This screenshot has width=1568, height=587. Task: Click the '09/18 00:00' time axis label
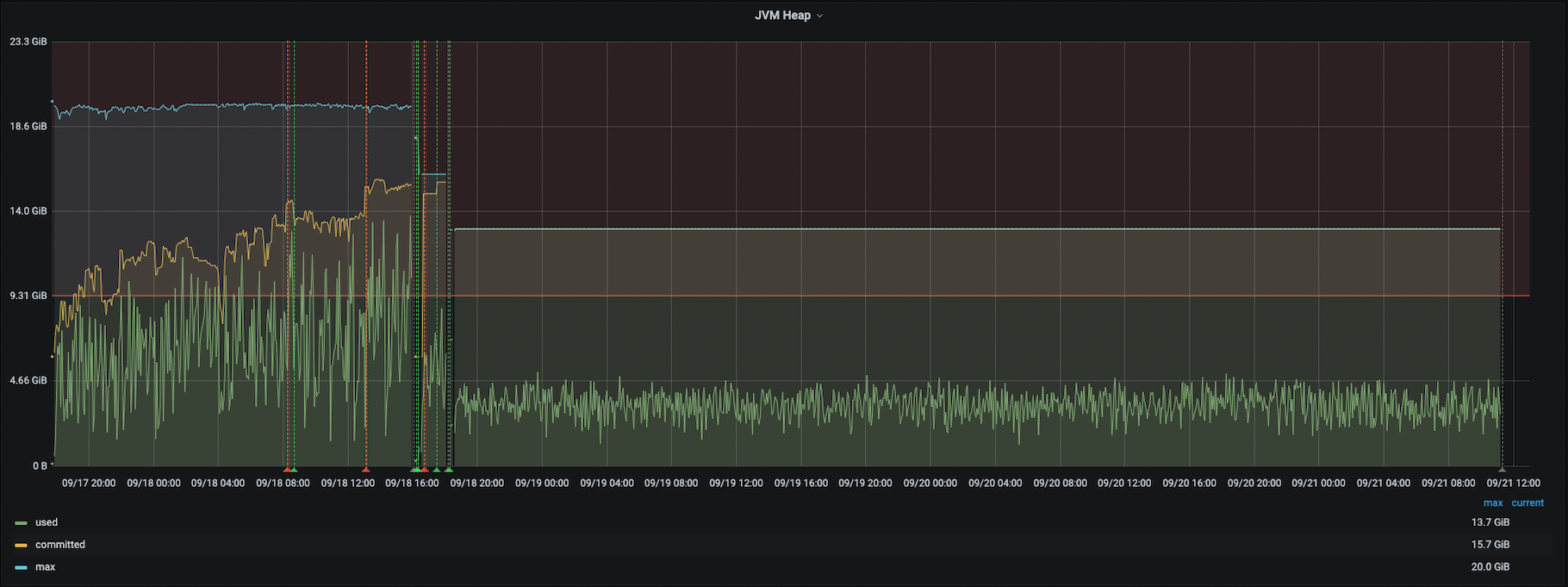pos(154,484)
